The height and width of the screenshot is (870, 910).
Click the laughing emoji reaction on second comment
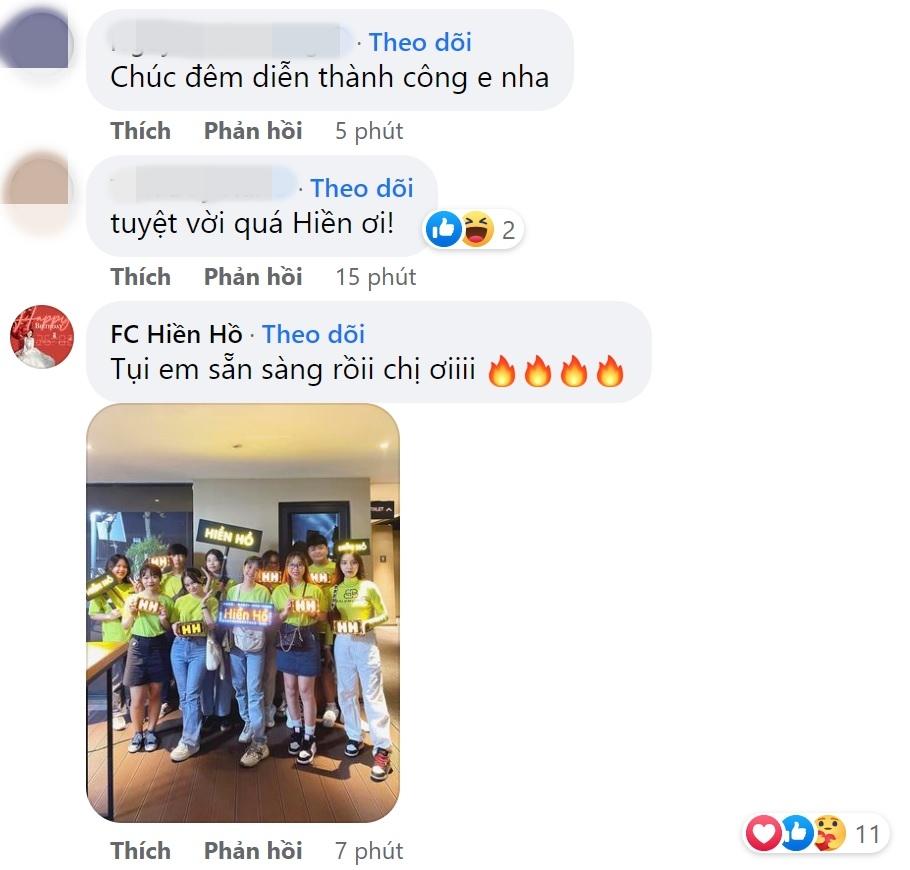point(478,229)
